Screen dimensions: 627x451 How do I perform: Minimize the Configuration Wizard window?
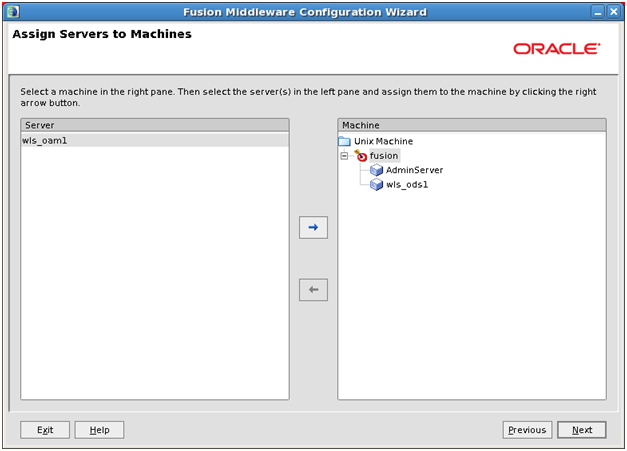coord(598,12)
